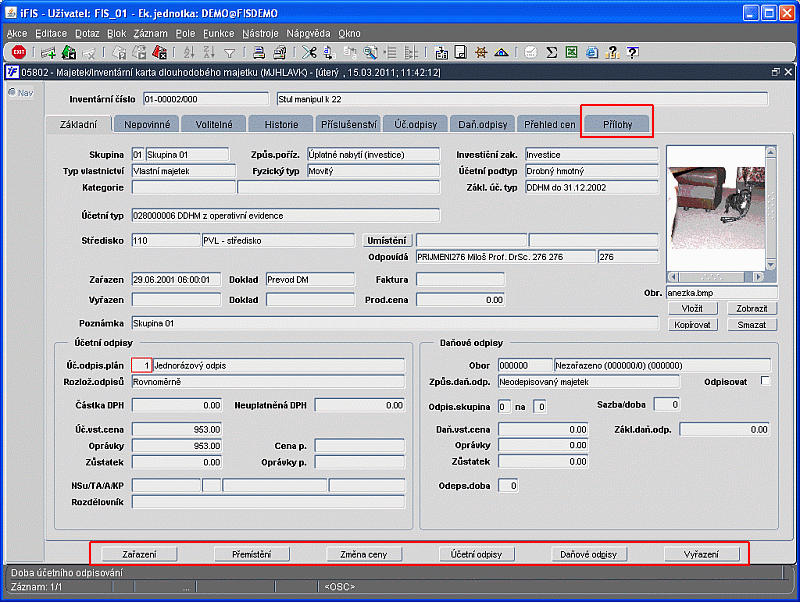Click the scissors cut icon in toolbar
Viewport: 800px width, 602px height.
(x=309, y=53)
